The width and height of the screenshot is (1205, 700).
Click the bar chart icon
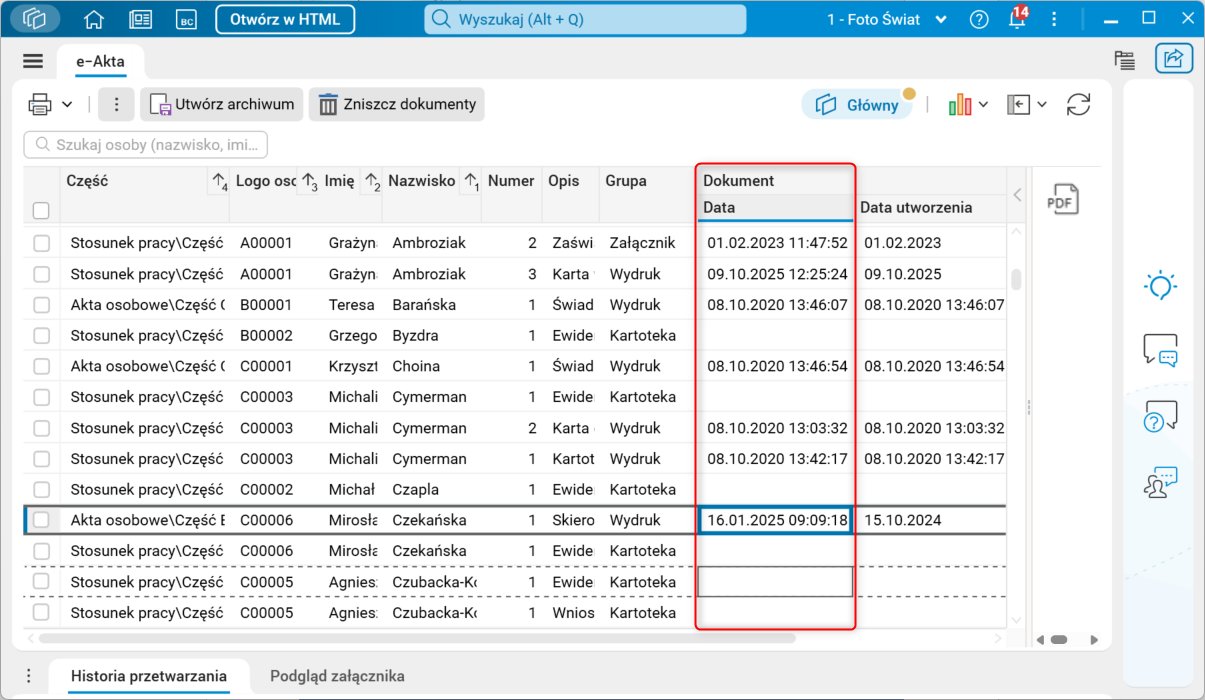pyautogui.click(x=960, y=104)
